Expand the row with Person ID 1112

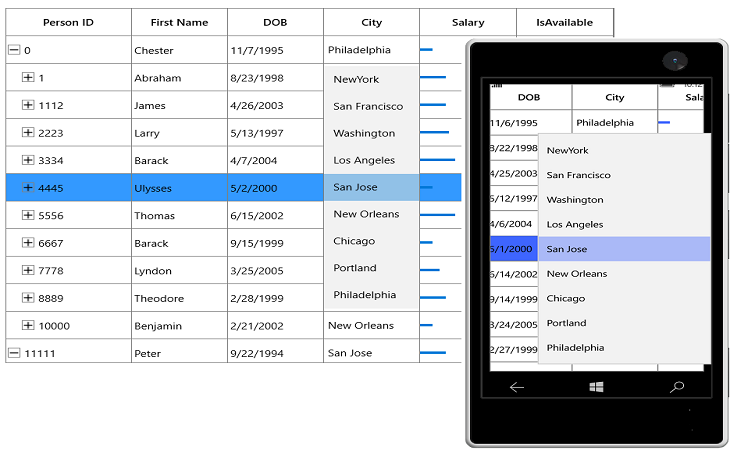28,105
